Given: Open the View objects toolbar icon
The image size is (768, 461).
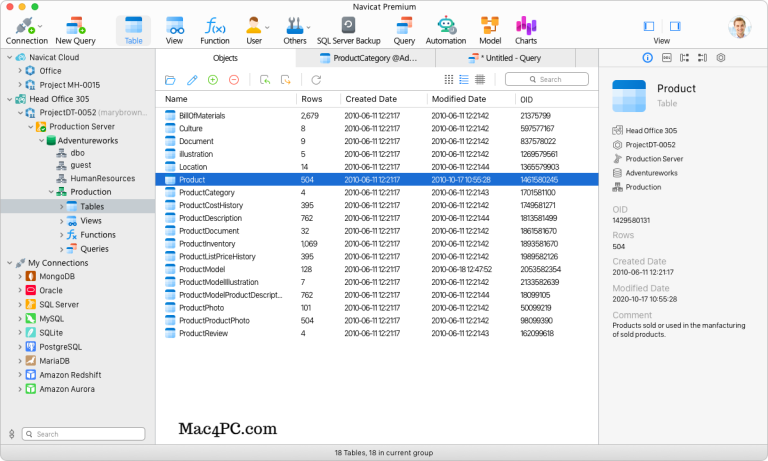Looking at the screenshot, I should pos(174,31).
